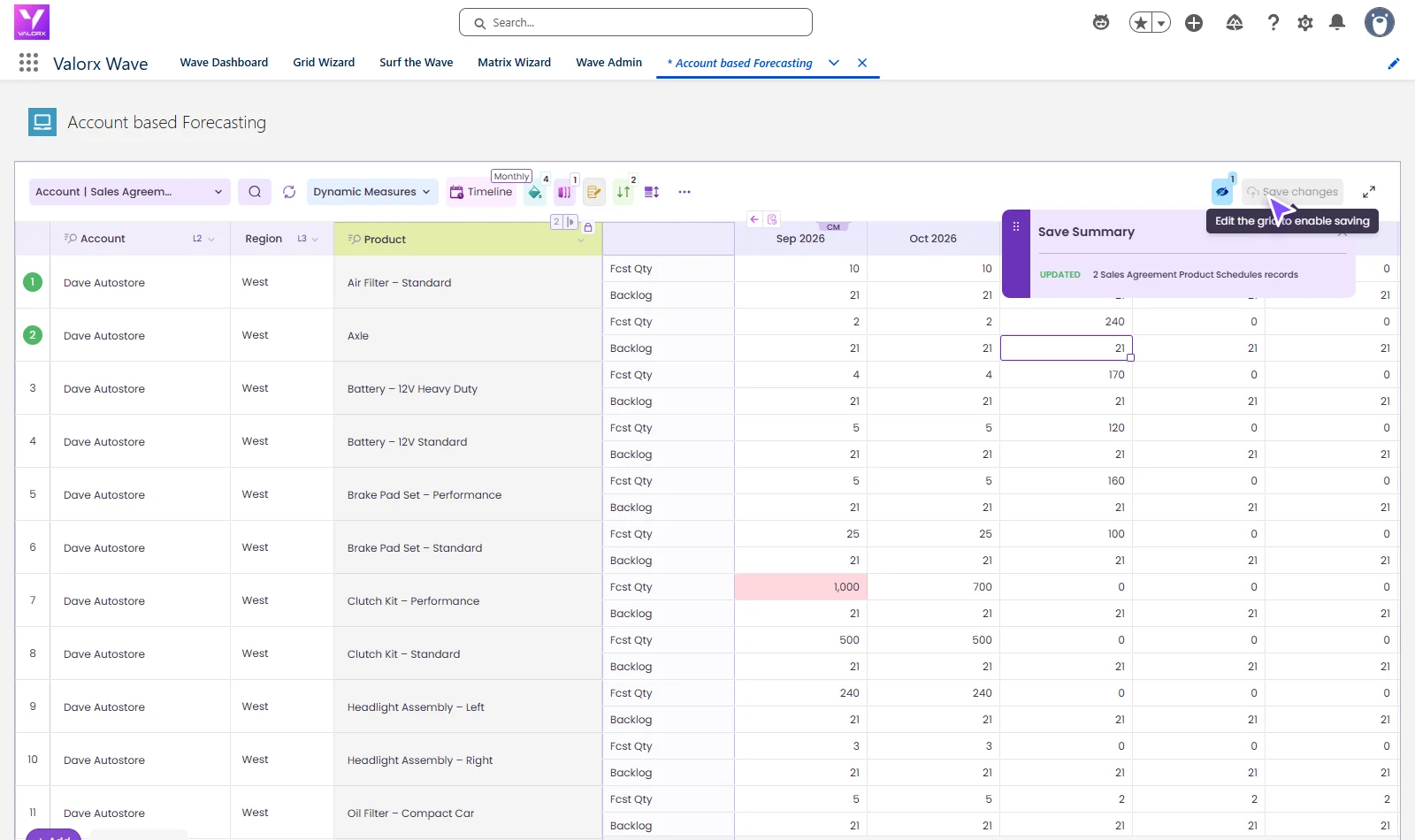Click the notes edit icon

click(x=594, y=192)
